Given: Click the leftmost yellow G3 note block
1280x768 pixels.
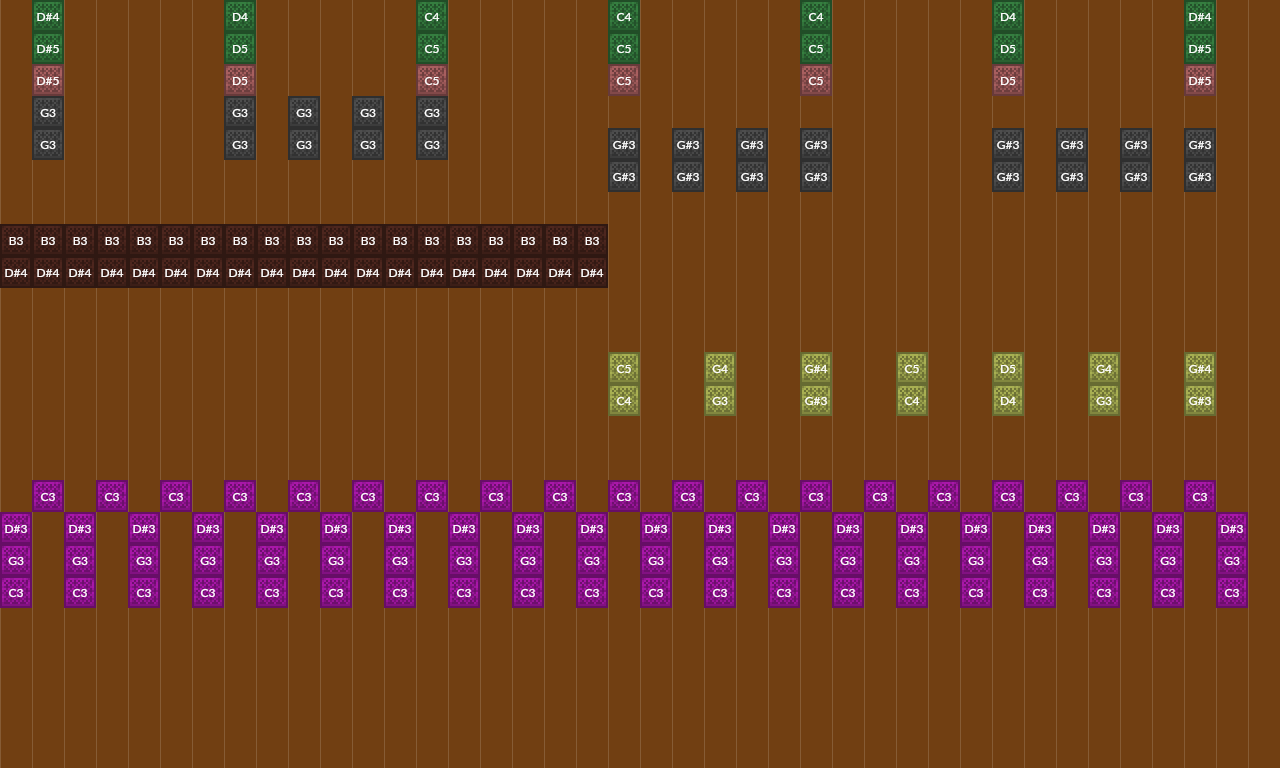Looking at the screenshot, I should pos(720,401).
